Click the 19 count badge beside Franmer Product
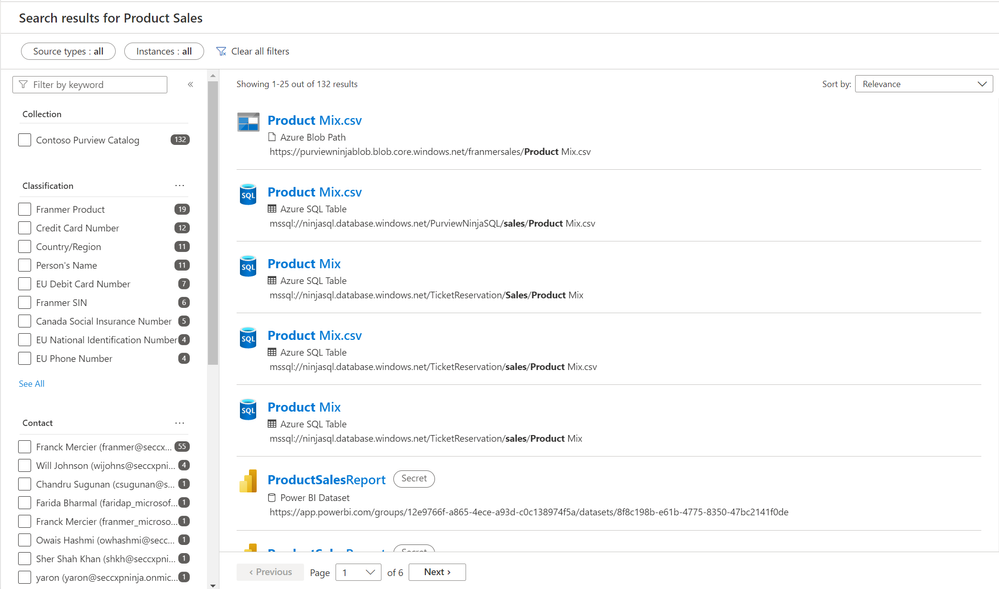 point(182,209)
